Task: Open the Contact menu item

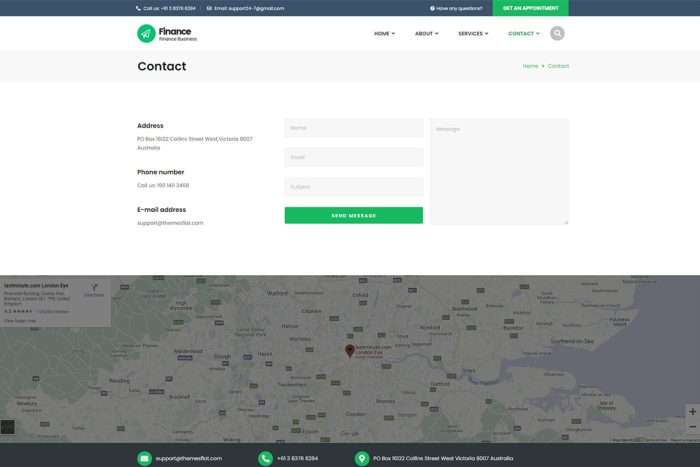Action: click(x=524, y=33)
